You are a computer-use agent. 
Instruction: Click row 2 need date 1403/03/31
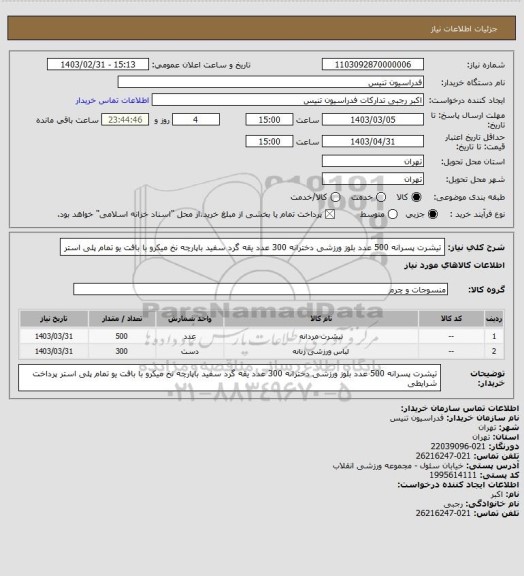(x=54, y=352)
